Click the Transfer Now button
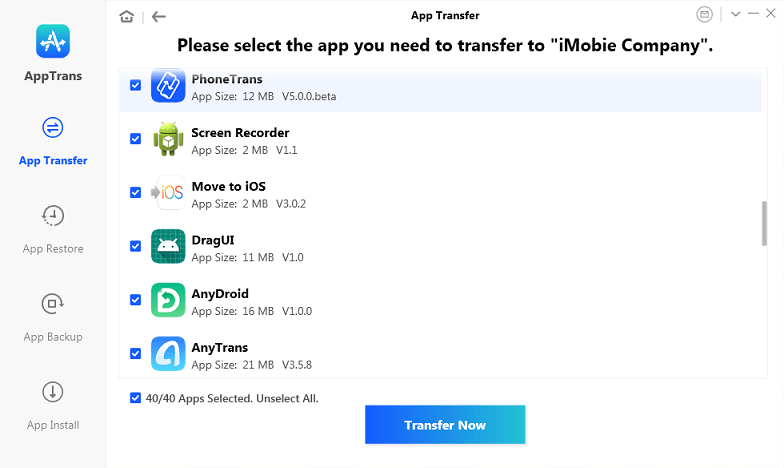Screen dimensions: 784x468 pos(445,424)
